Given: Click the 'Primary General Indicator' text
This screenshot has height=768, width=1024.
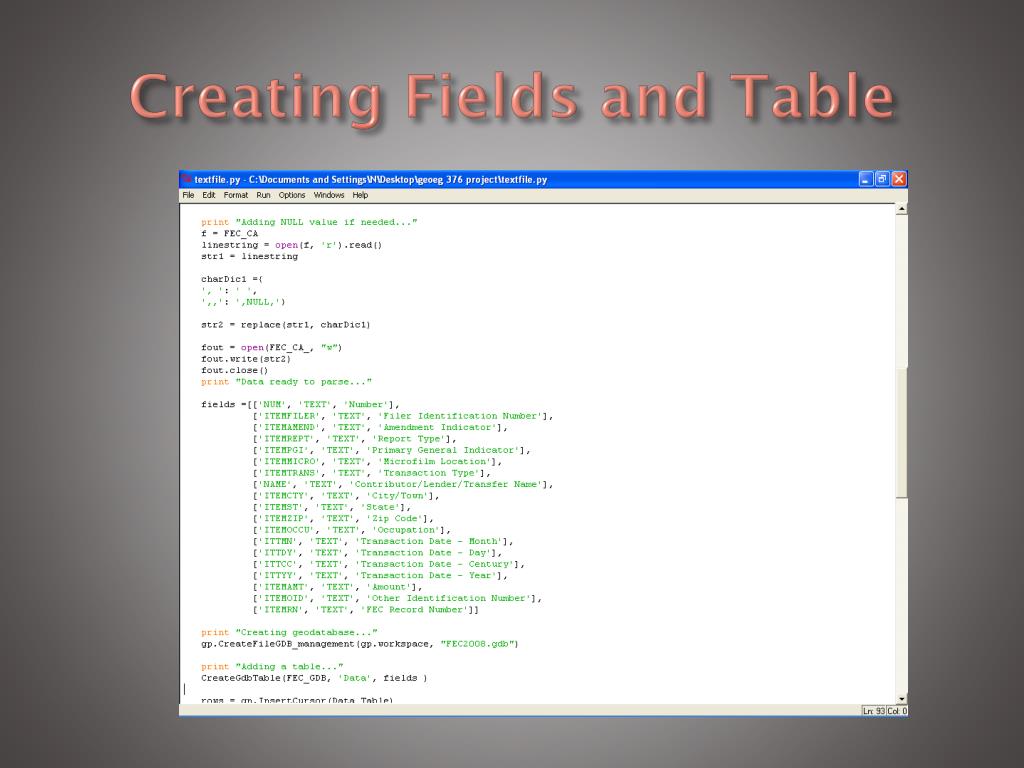Looking at the screenshot, I should (443, 451).
